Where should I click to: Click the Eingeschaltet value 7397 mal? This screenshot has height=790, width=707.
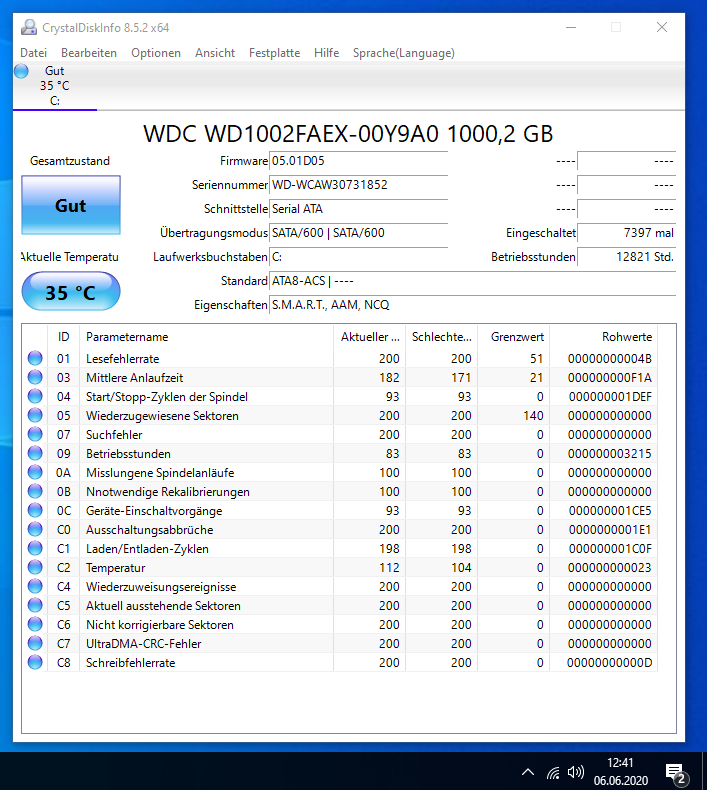point(626,233)
